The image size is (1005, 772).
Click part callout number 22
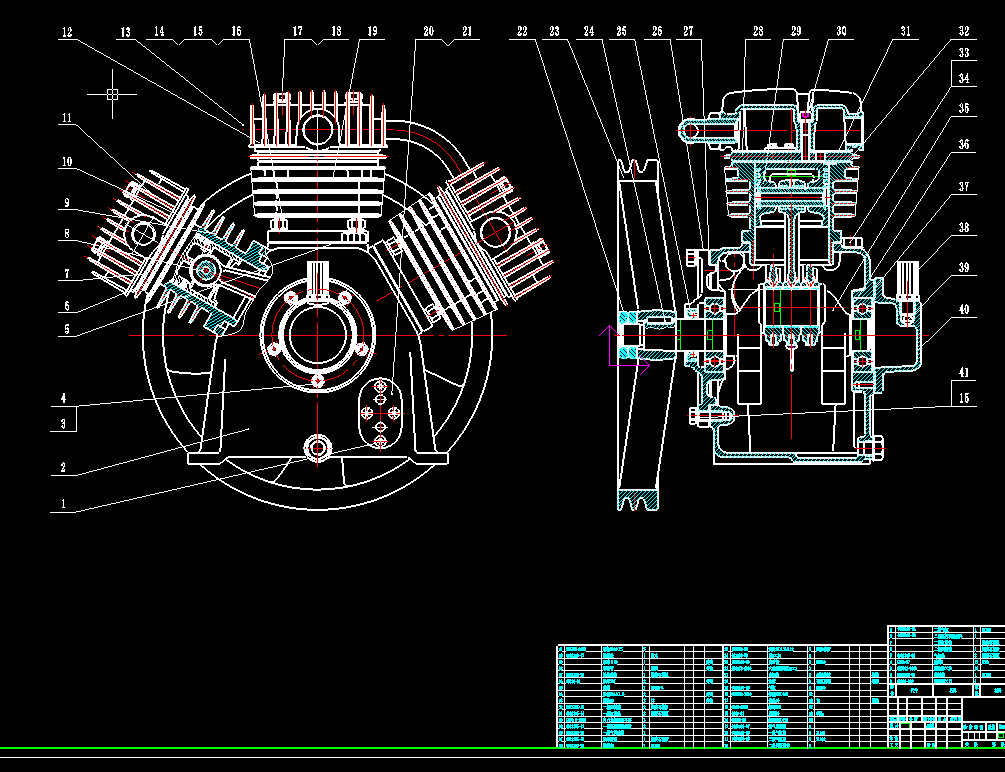tap(522, 31)
